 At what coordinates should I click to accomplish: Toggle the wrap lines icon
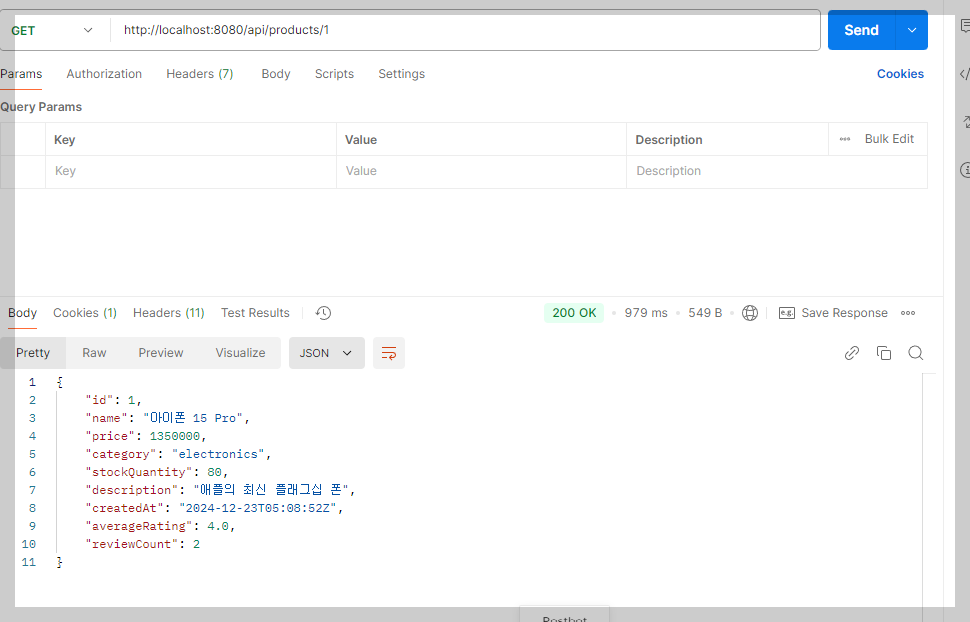click(x=388, y=353)
